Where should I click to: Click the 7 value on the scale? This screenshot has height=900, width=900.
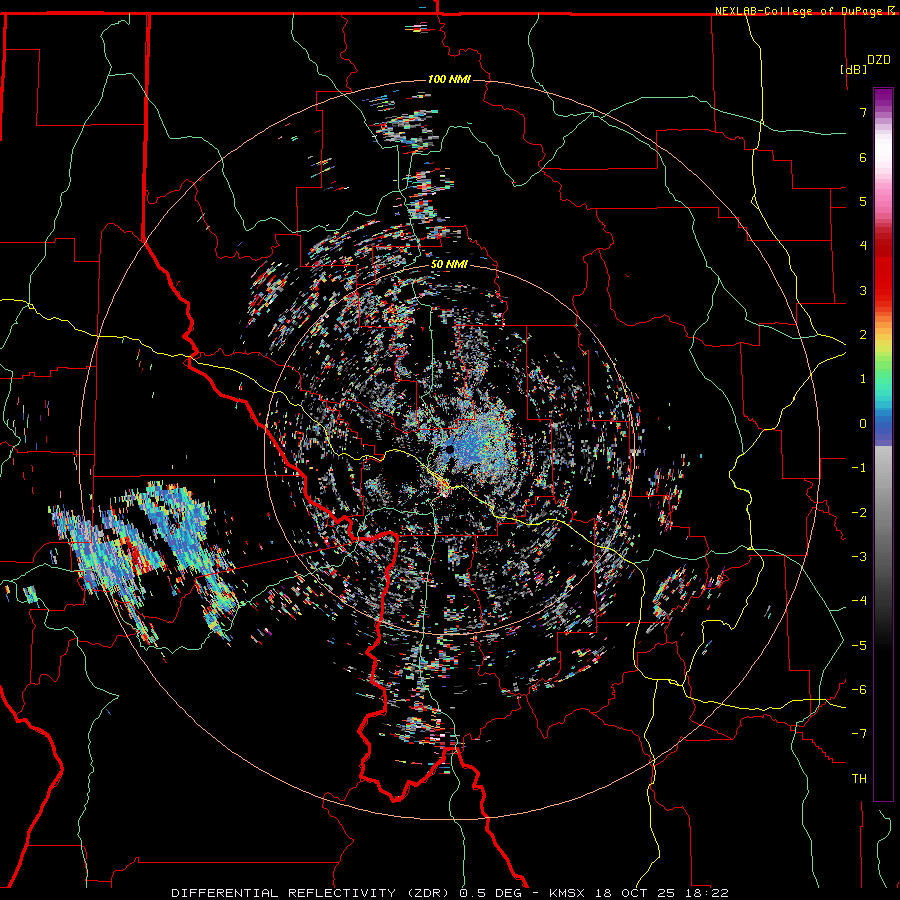(863, 112)
